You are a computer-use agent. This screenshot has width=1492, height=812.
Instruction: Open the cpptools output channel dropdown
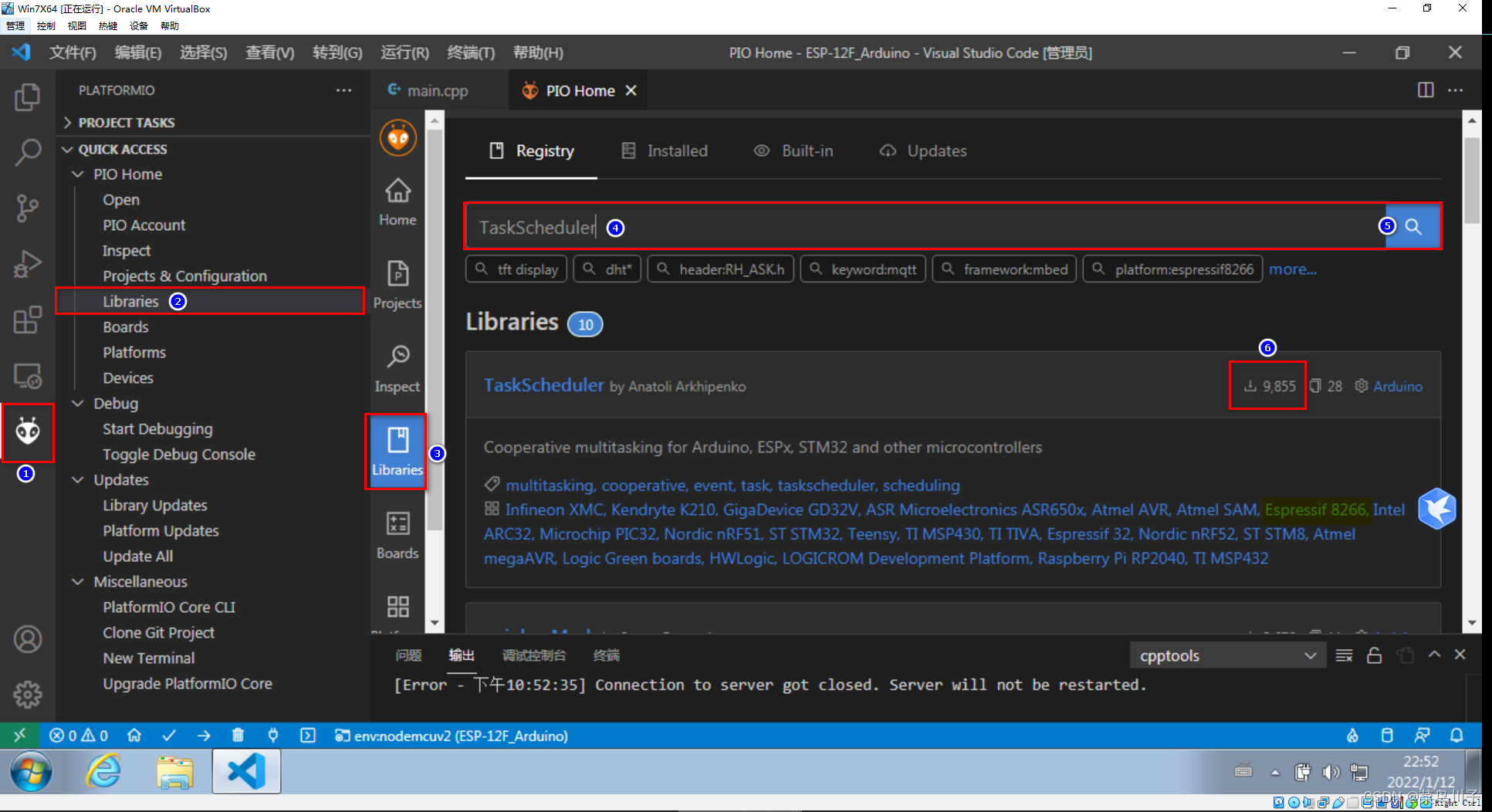(x=1227, y=655)
